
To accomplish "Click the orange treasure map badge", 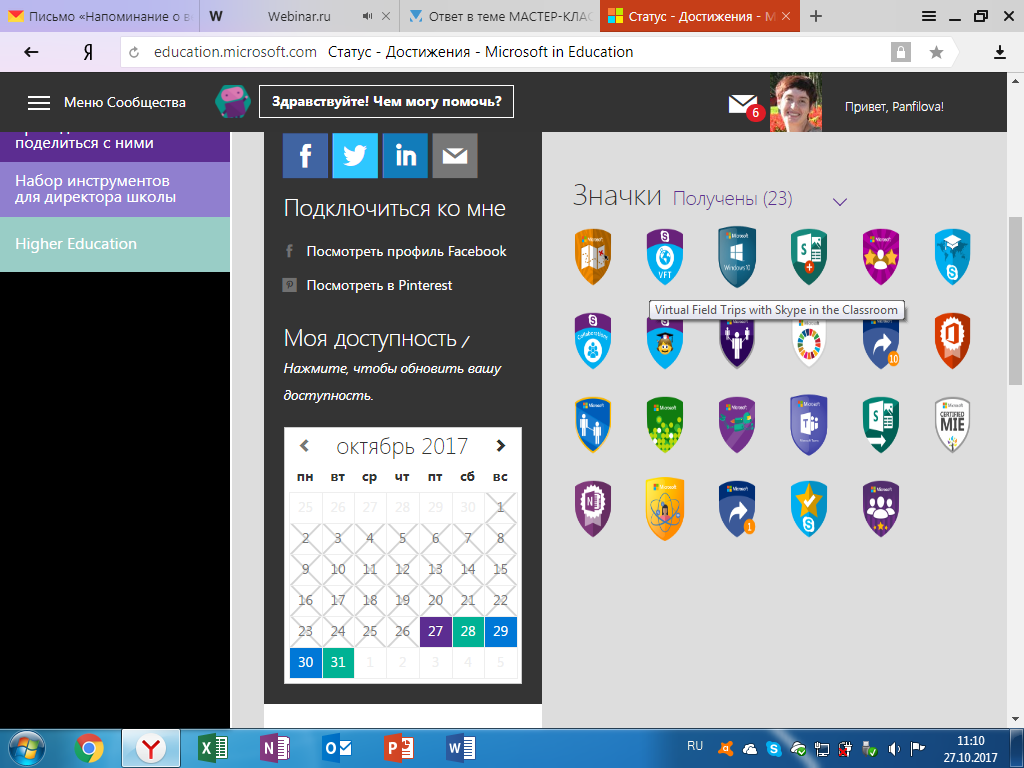I will click(593, 257).
